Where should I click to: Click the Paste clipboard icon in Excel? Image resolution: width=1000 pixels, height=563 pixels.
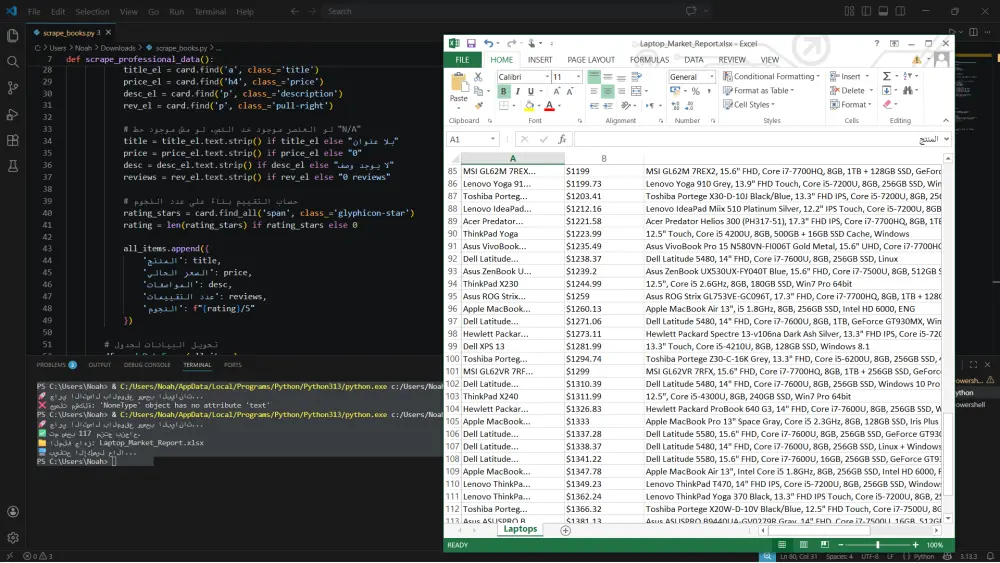[458, 83]
